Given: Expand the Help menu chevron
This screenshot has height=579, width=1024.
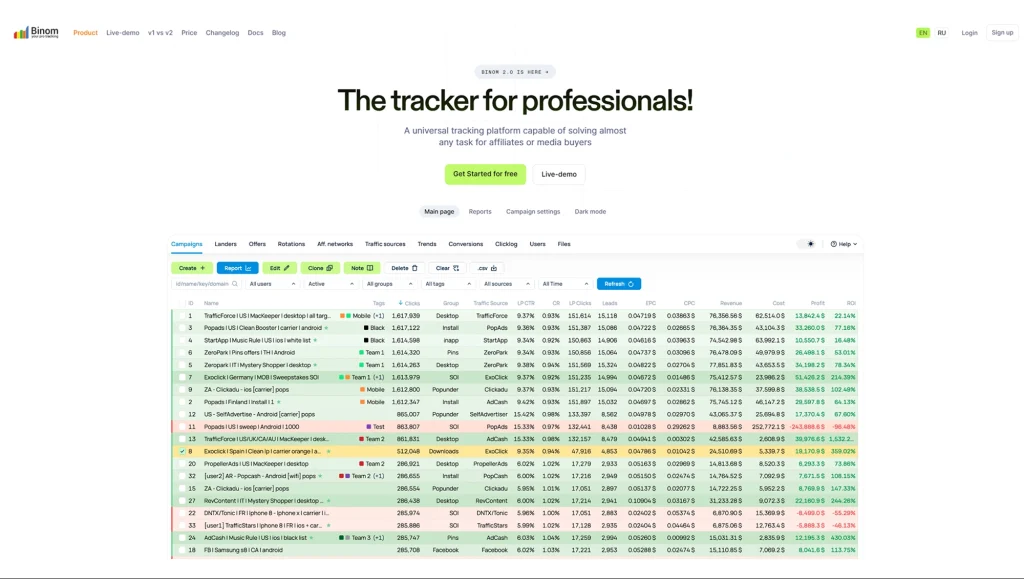Looking at the screenshot, I should click(855, 244).
